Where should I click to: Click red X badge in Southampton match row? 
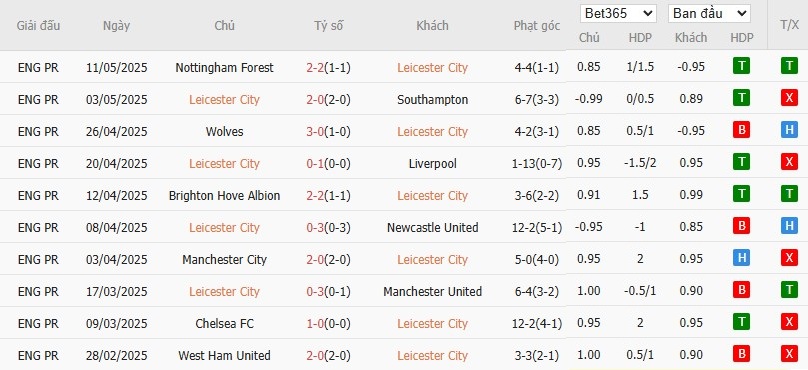789,98
